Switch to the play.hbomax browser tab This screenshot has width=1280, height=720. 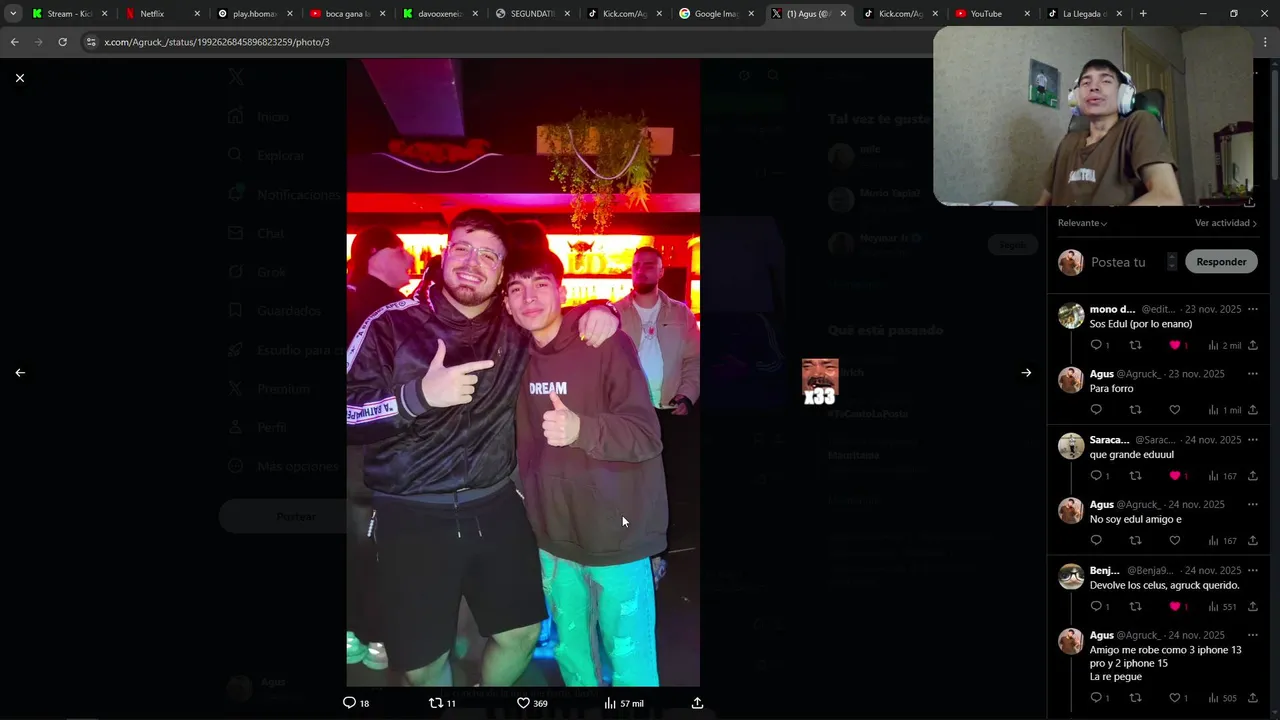254,14
